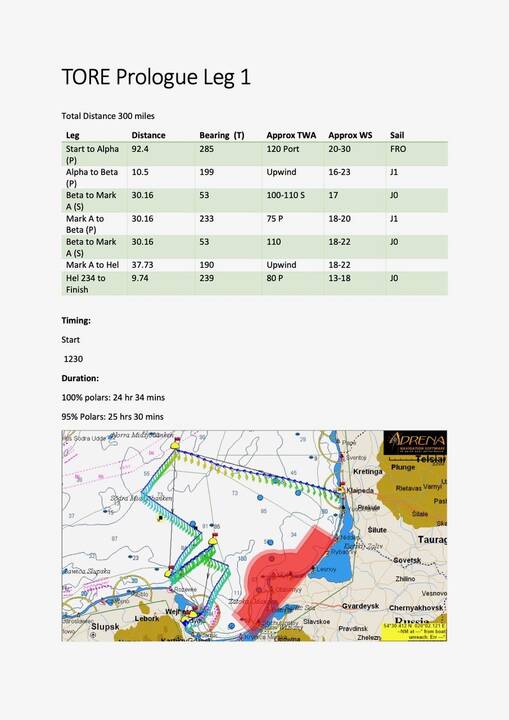509x720 pixels.
Task: Click the "Approx TWA" column header
Action: coord(291,135)
